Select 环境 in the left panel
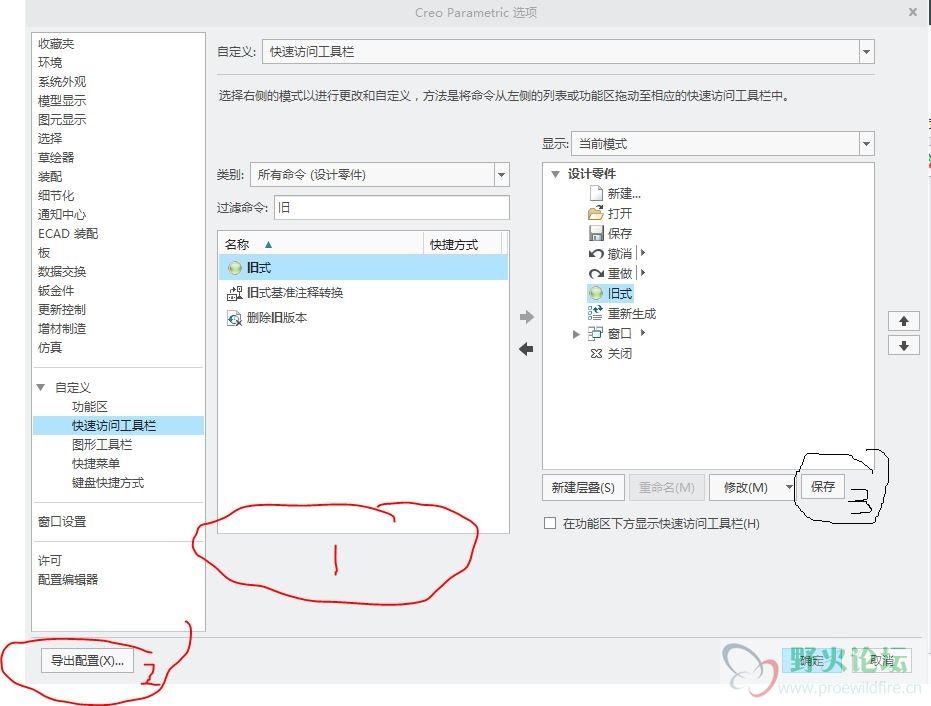Screen dimensions: 931x706 [50, 62]
